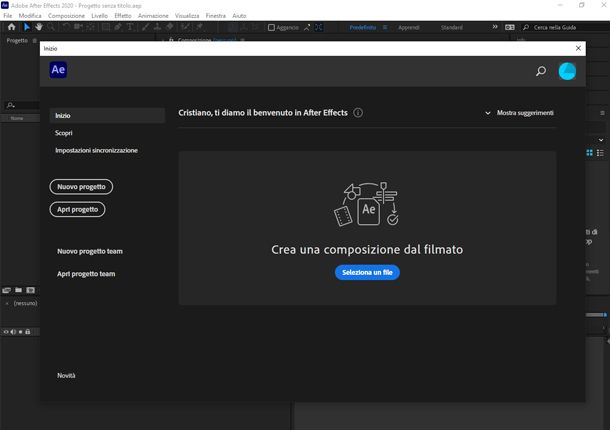
Task: Toggle the full-screen snapping icon beside Aggancio
Action: pyautogui.click(x=319, y=27)
